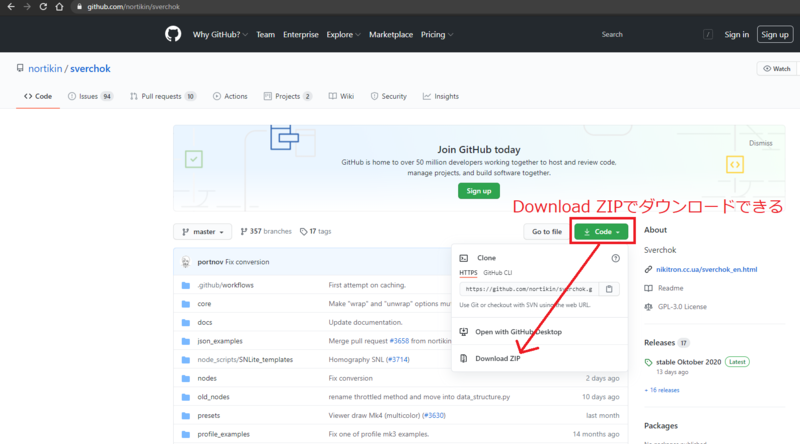
Task: Open the presets folder
Action: tap(209, 415)
